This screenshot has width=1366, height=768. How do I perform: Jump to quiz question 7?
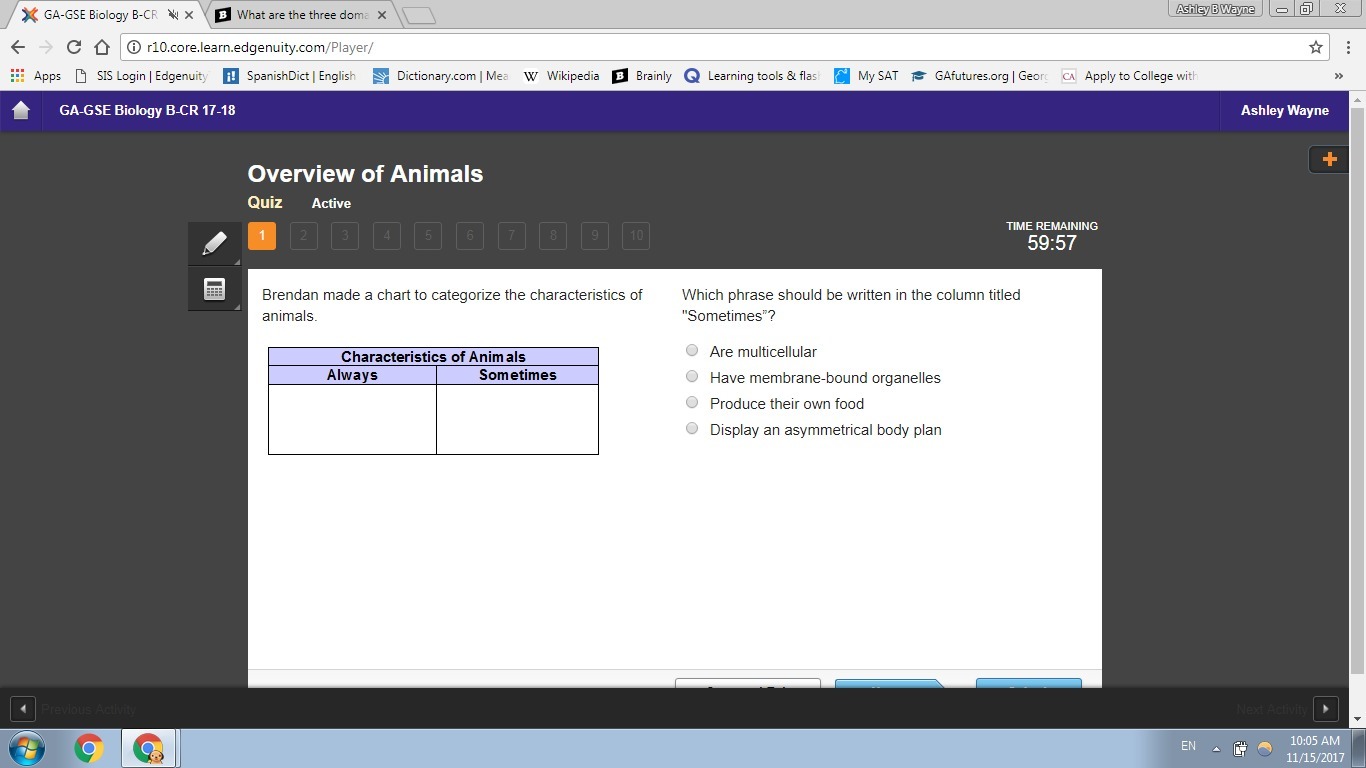pos(511,236)
